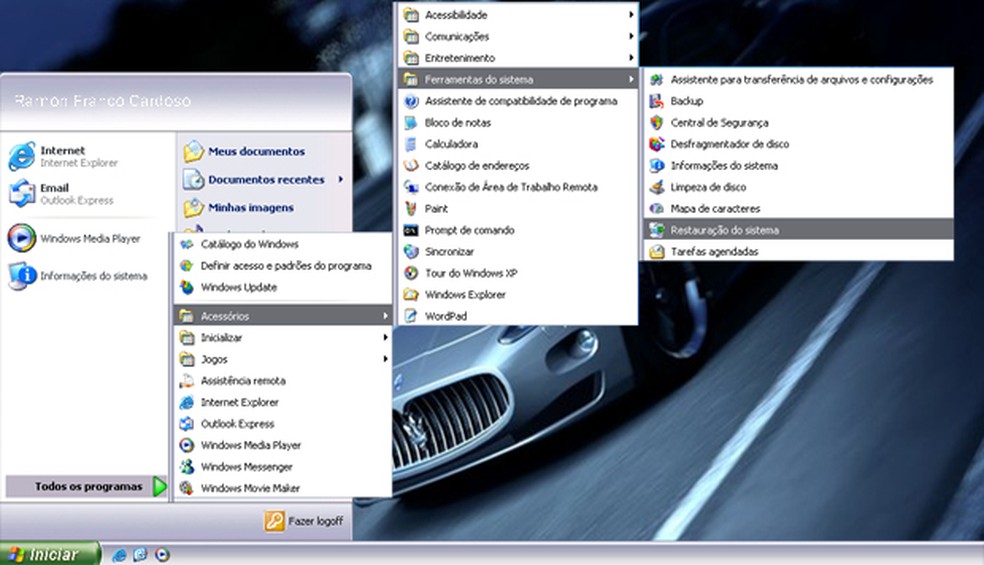The height and width of the screenshot is (565, 984).
Task: Open Tarefas agendadas icon
Action: (x=656, y=252)
